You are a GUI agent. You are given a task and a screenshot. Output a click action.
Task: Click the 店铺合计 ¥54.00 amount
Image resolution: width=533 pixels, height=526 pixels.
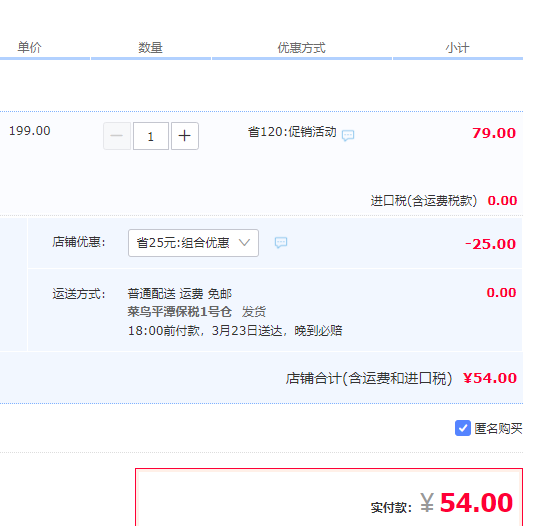490,378
